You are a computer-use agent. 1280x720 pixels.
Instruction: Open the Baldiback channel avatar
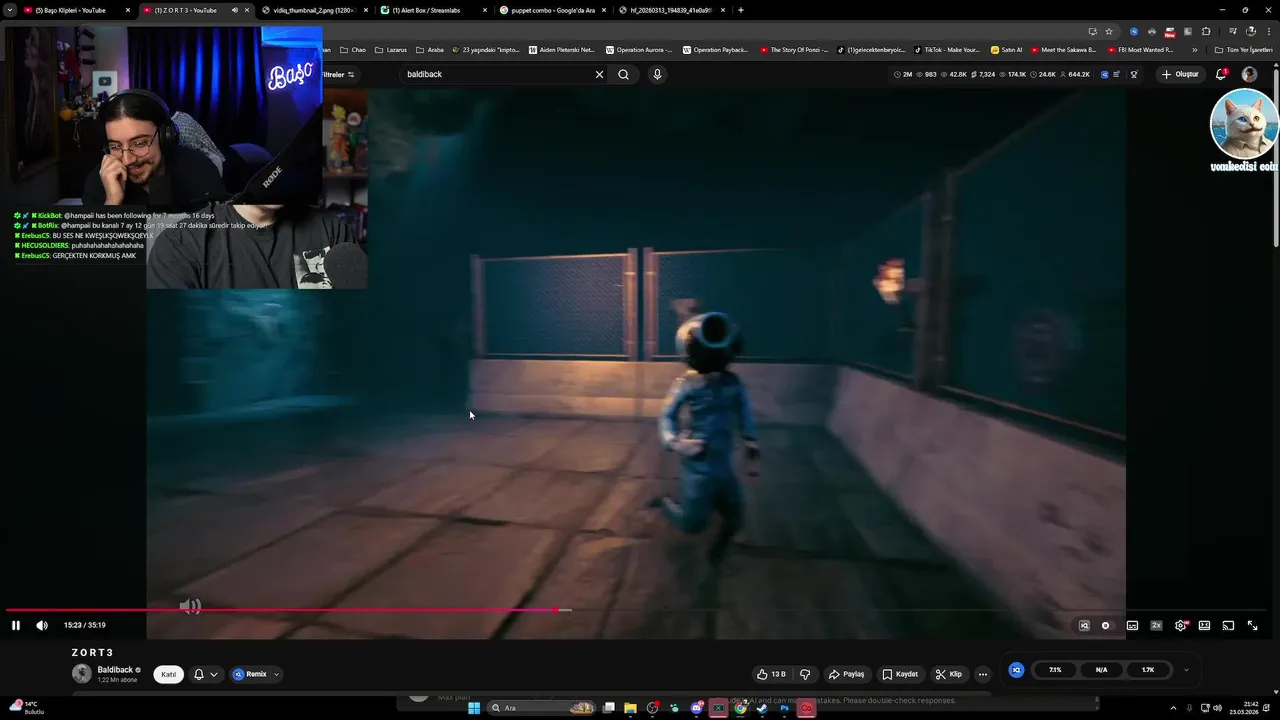pyautogui.click(x=82, y=673)
